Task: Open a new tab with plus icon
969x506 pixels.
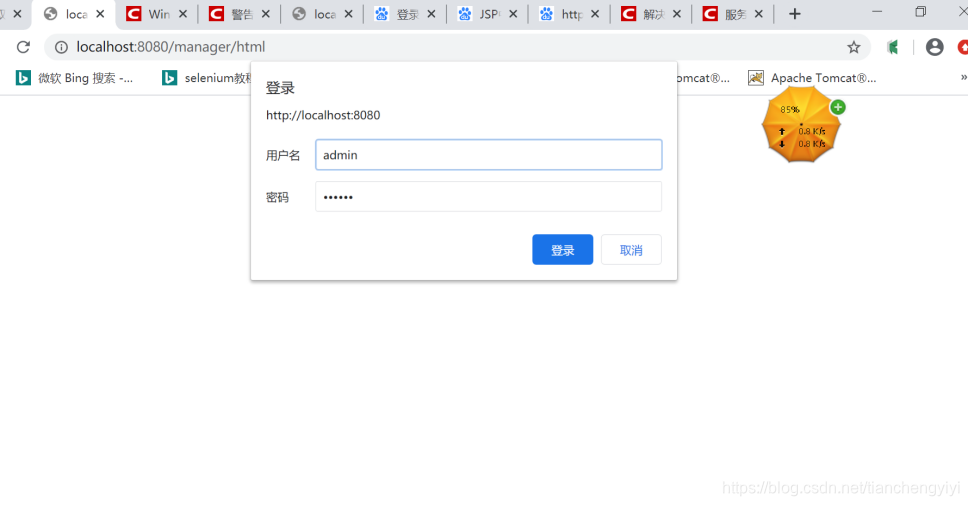Action: tap(795, 14)
